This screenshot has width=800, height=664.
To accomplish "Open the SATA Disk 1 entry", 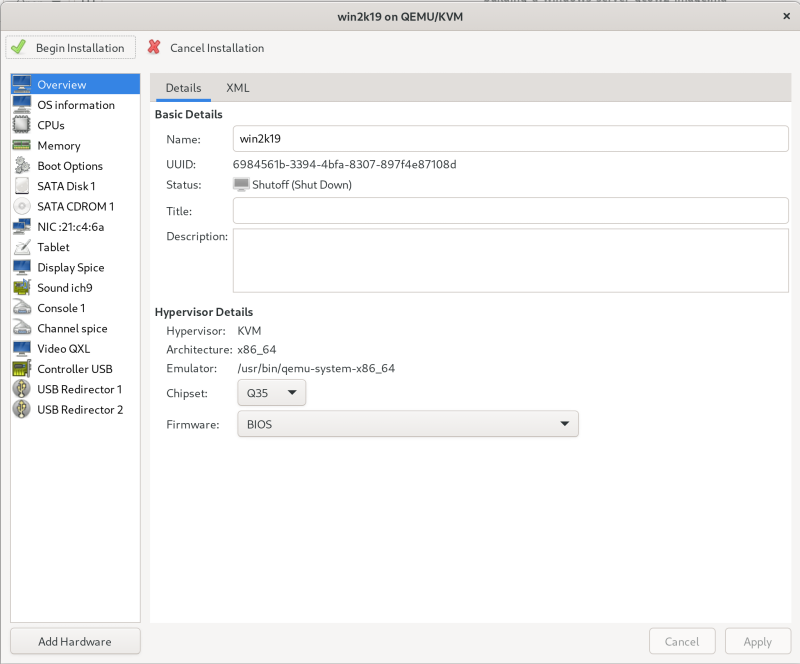I will [75, 186].
